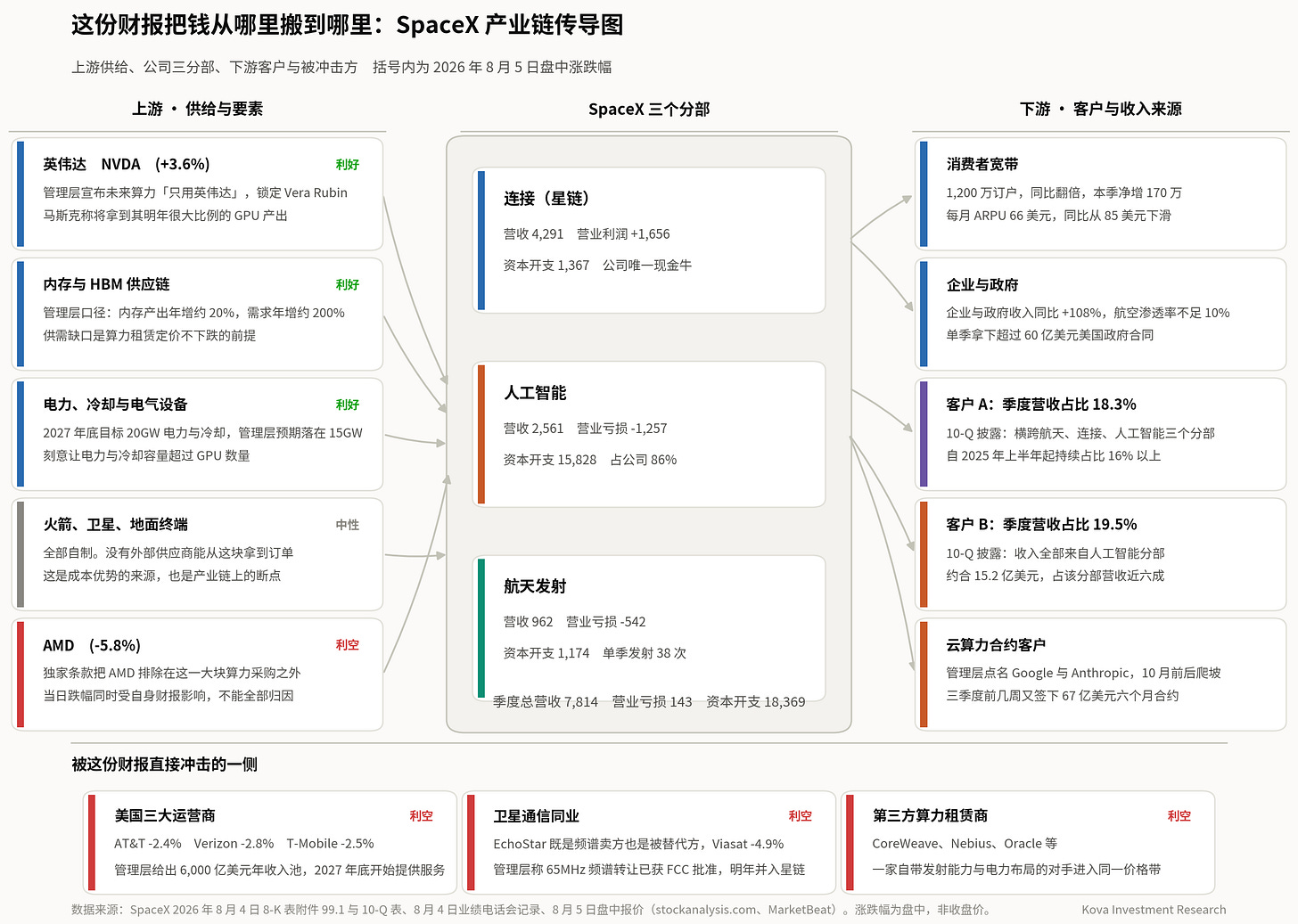This screenshot has height=924, width=1298.
Task: Click the 火箭、卫星、地面终端 heading
Action: tap(116, 525)
